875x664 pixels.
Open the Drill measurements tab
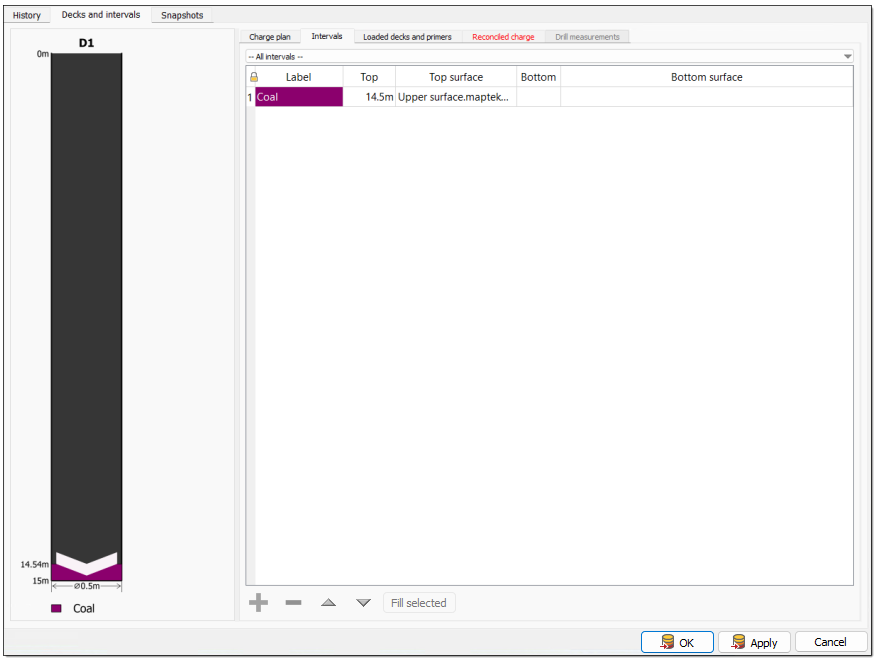click(x=587, y=37)
